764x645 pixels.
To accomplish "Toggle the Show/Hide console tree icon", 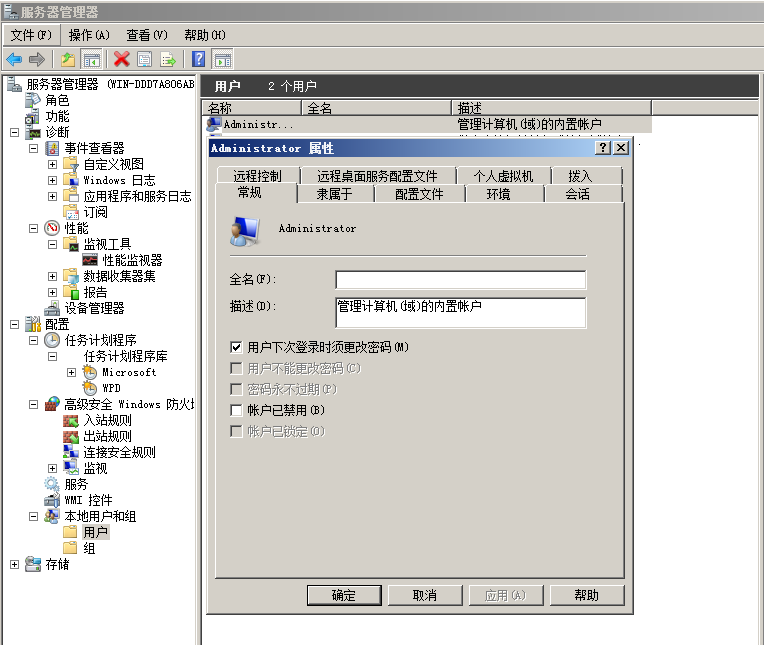I will (x=92, y=59).
